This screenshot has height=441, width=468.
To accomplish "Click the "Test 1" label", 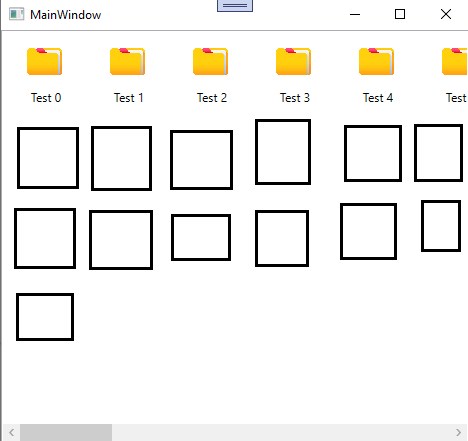I will (x=129, y=98).
